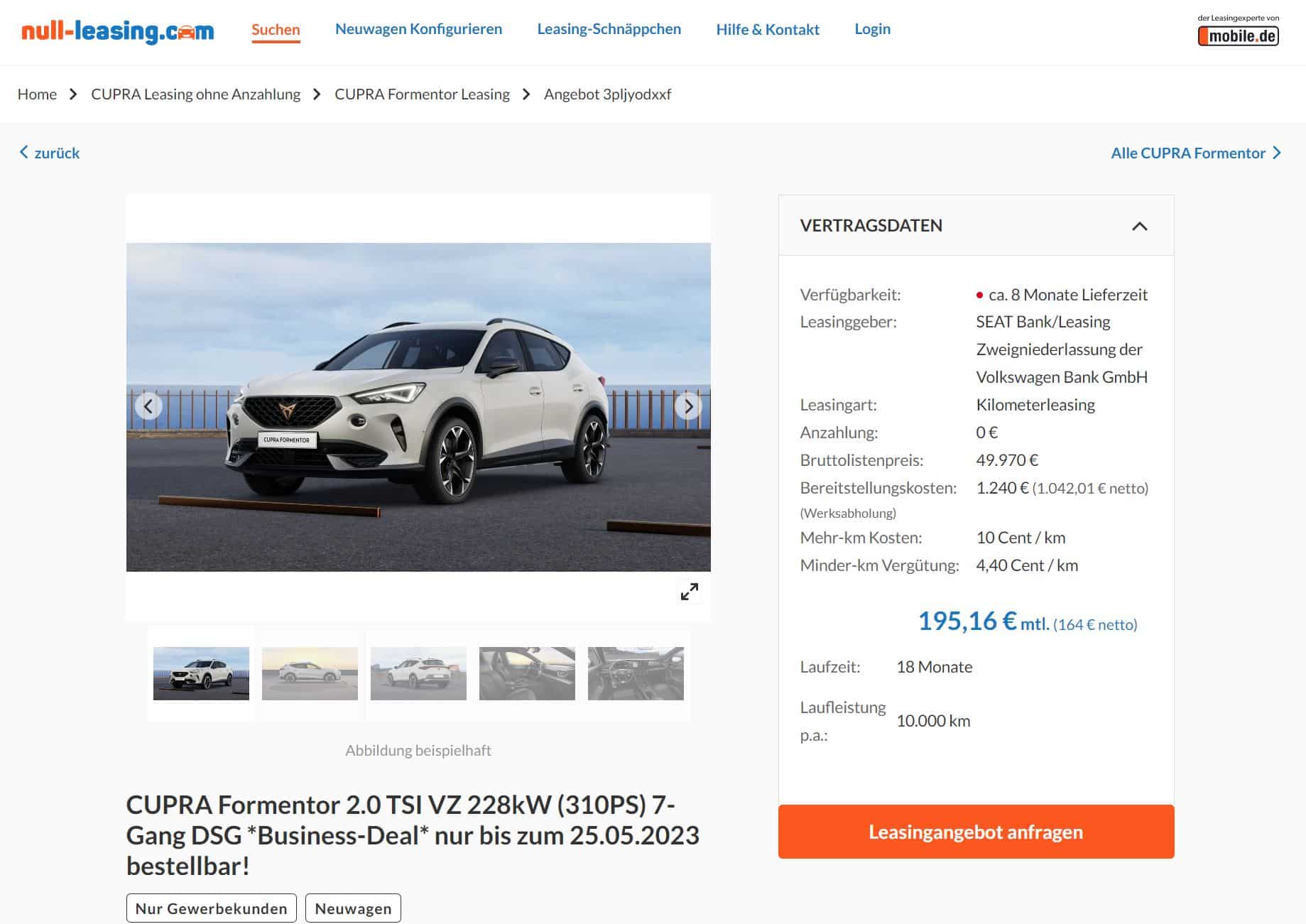Viewport: 1306px width, 924px height.
Task: Select second thumbnail, car side view
Action: 310,673
